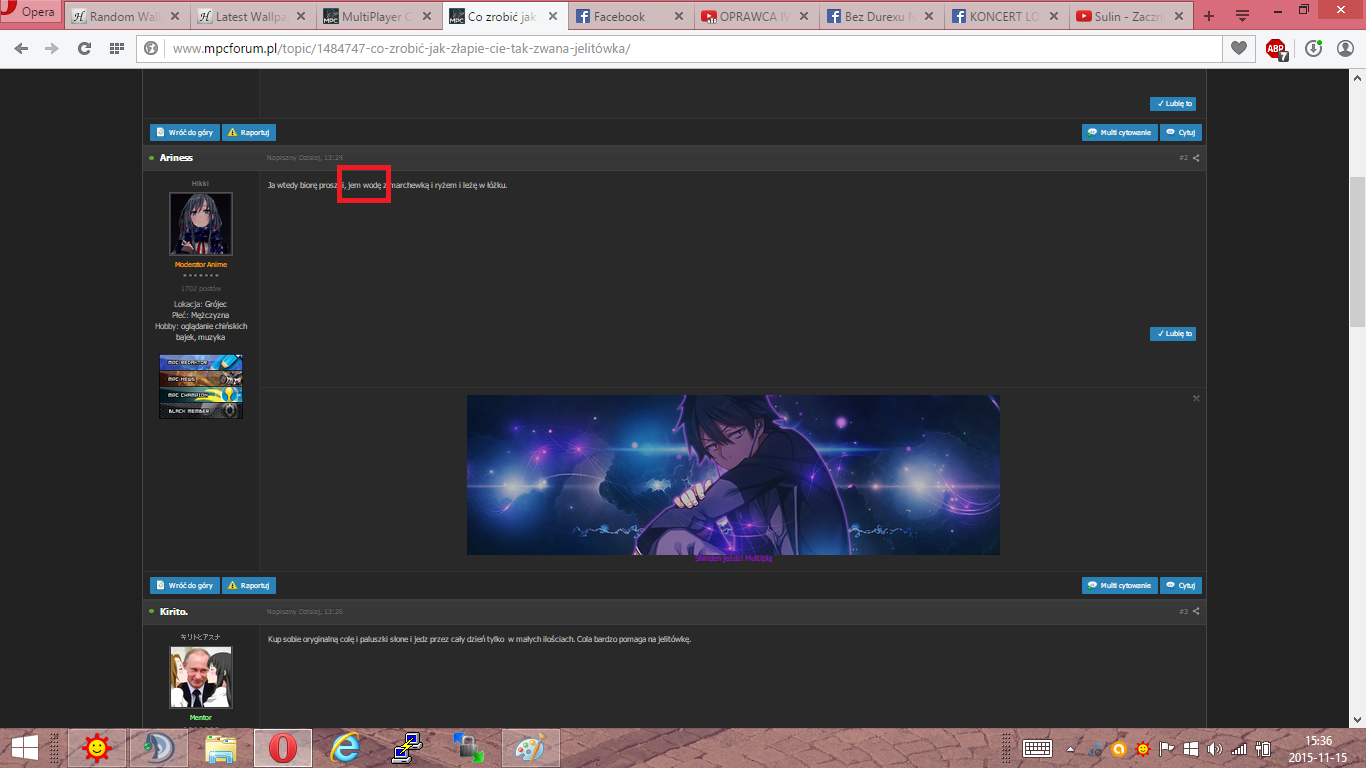Screen dimensions: 1366x768
Task: Hide Ariness's signature with the x icon
Action: (1196, 398)
